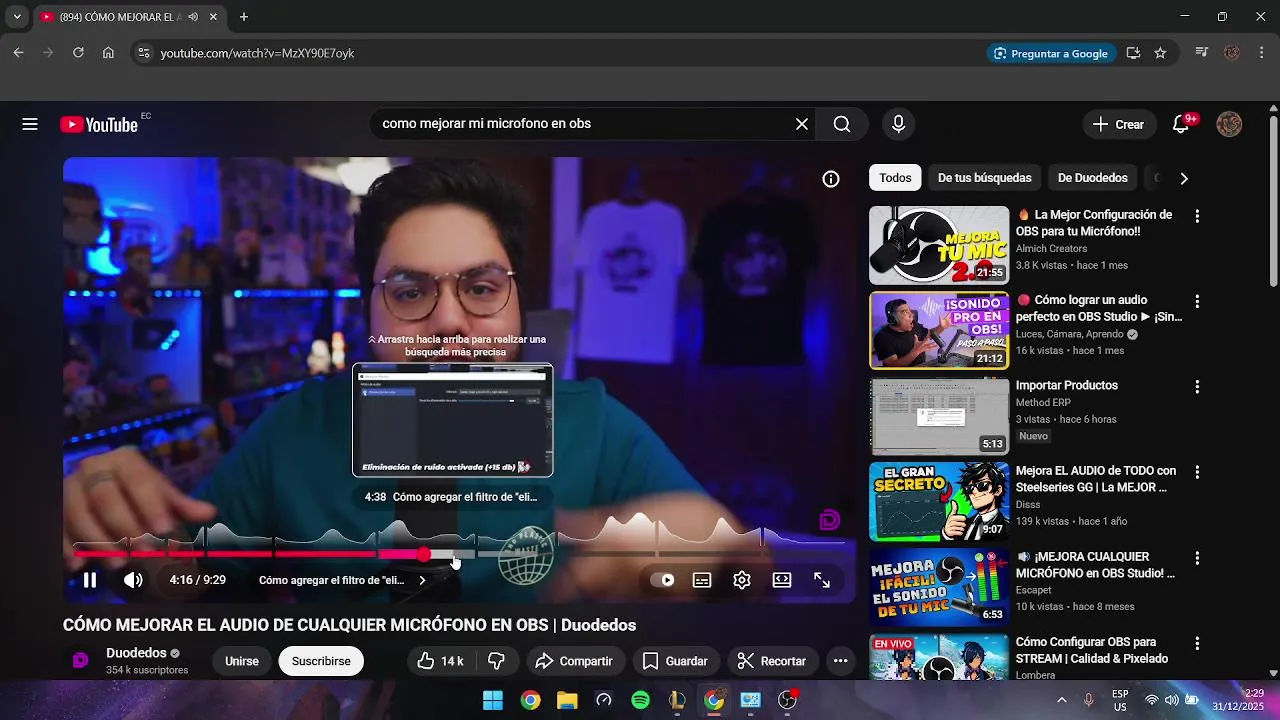Screen dimensions: 1280x720
Task: Show hidden system tray icons
Action: 1061,700
